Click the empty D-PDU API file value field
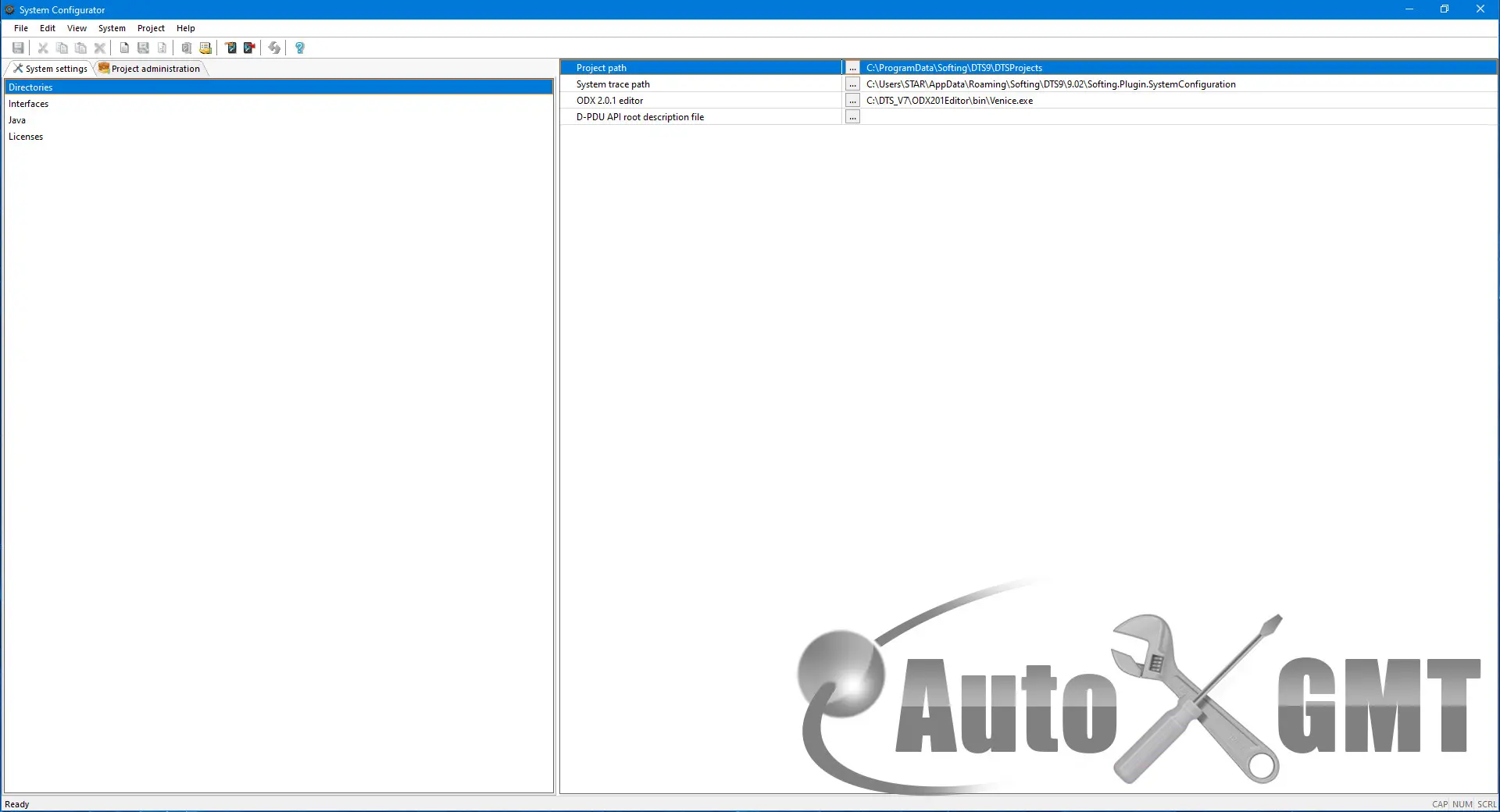The image size is (1500, 812). pyautogui.click(x=1180, y=117)
